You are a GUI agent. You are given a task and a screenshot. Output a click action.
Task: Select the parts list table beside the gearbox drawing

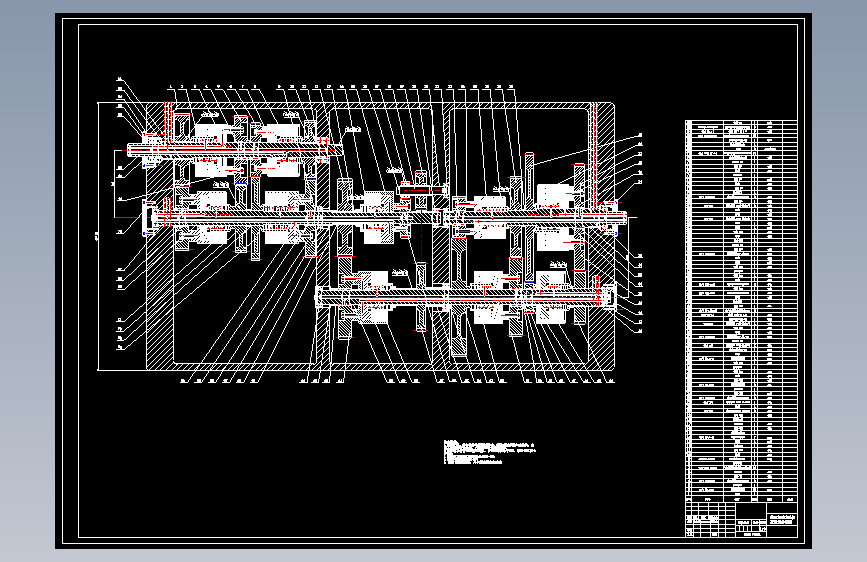tap(741, 311)
